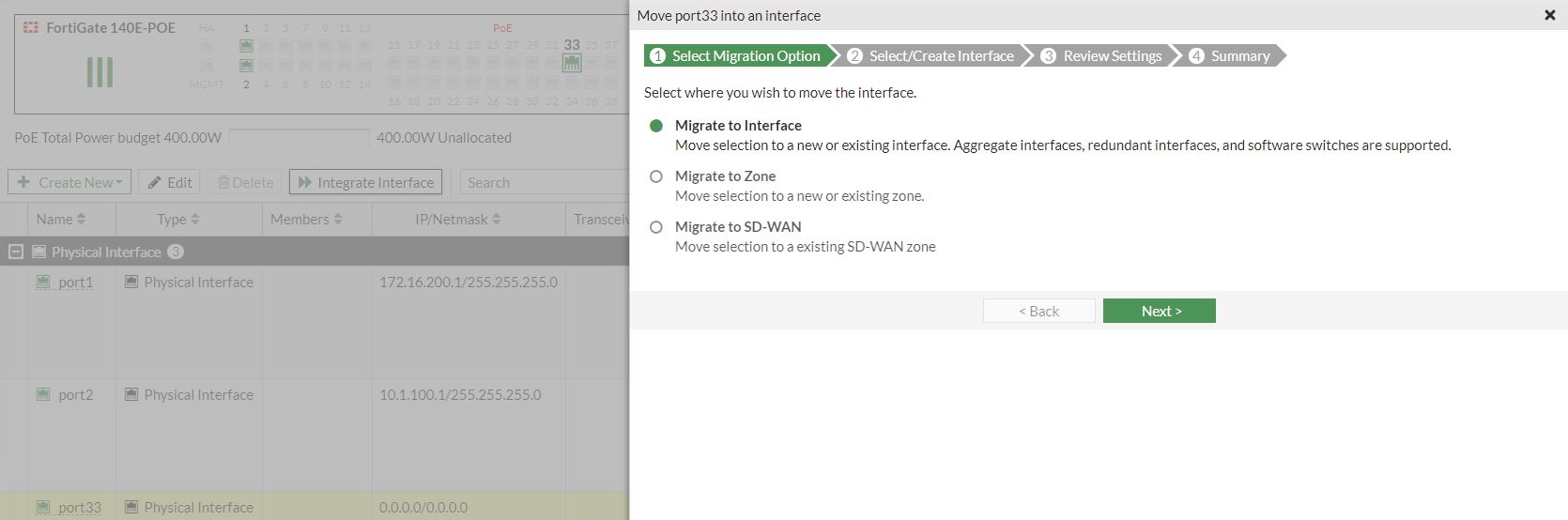Viewport: 1568px width, 520px height.
Task: Click the step 2 number badge
Action: point(854,56)
